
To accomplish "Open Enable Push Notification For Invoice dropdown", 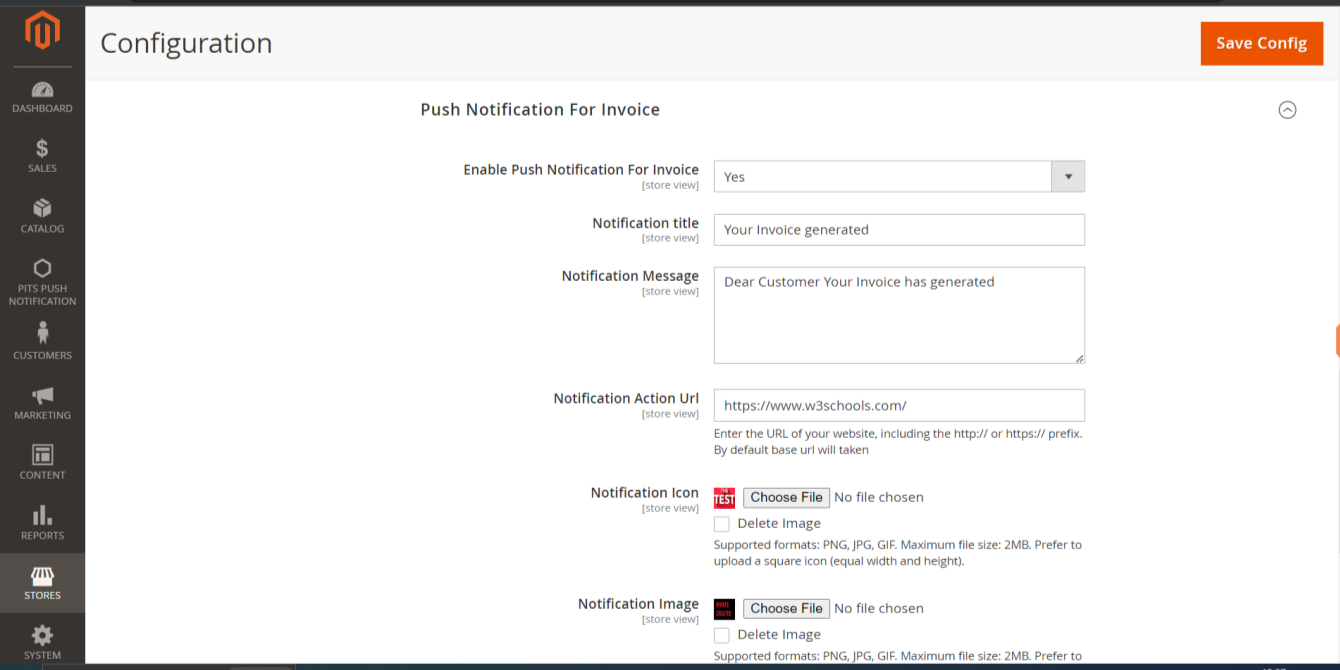I will 898,177.
